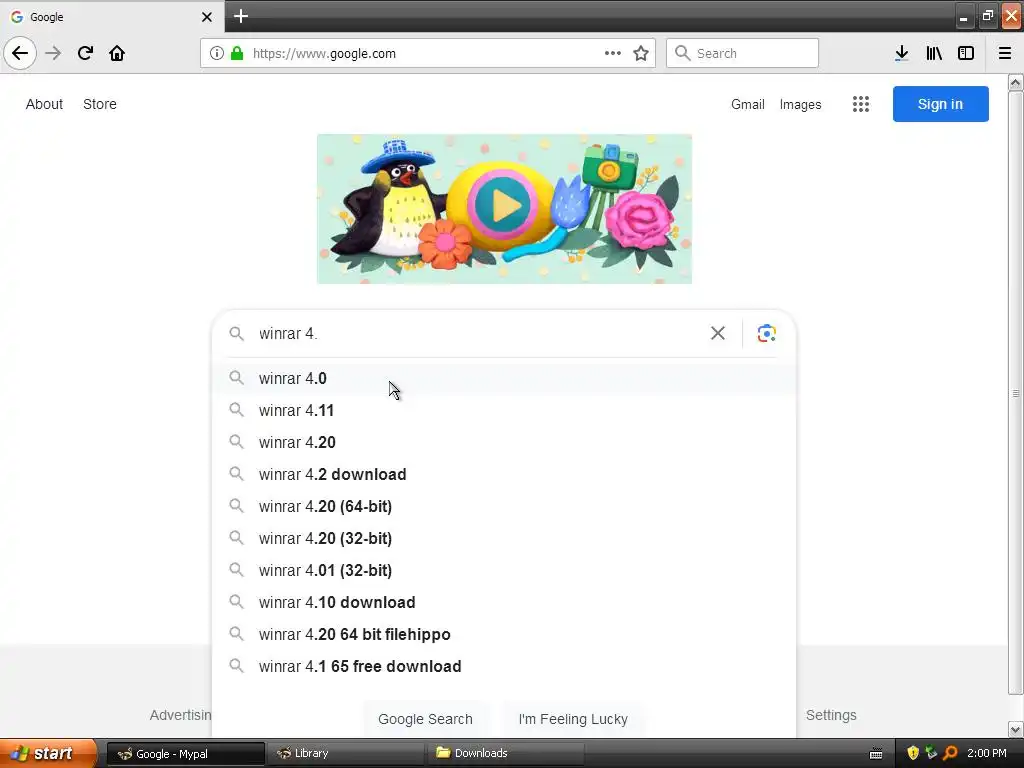Open the About link

tap(44, 104)
